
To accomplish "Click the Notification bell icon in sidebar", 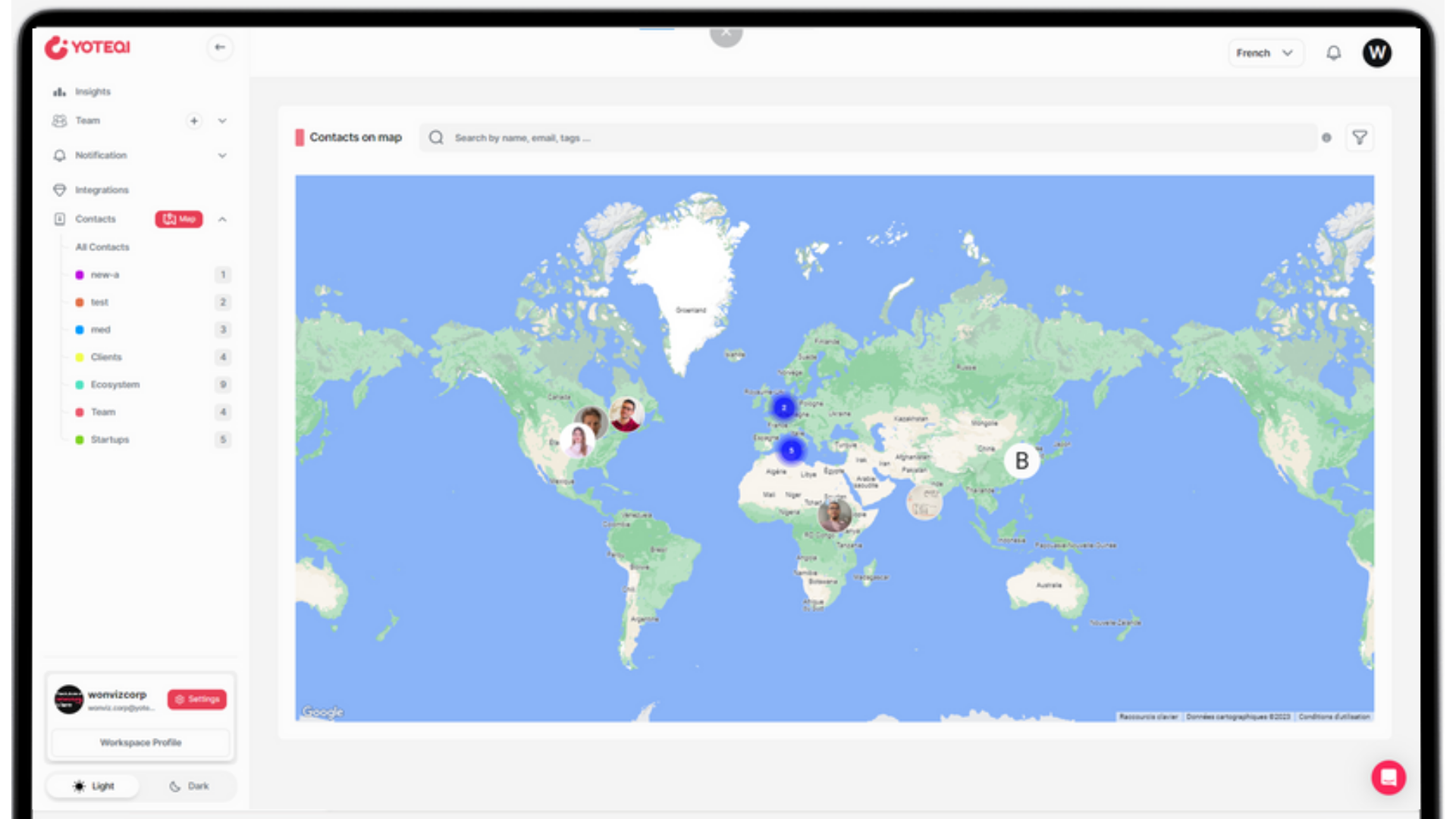I will coord(59,155).
